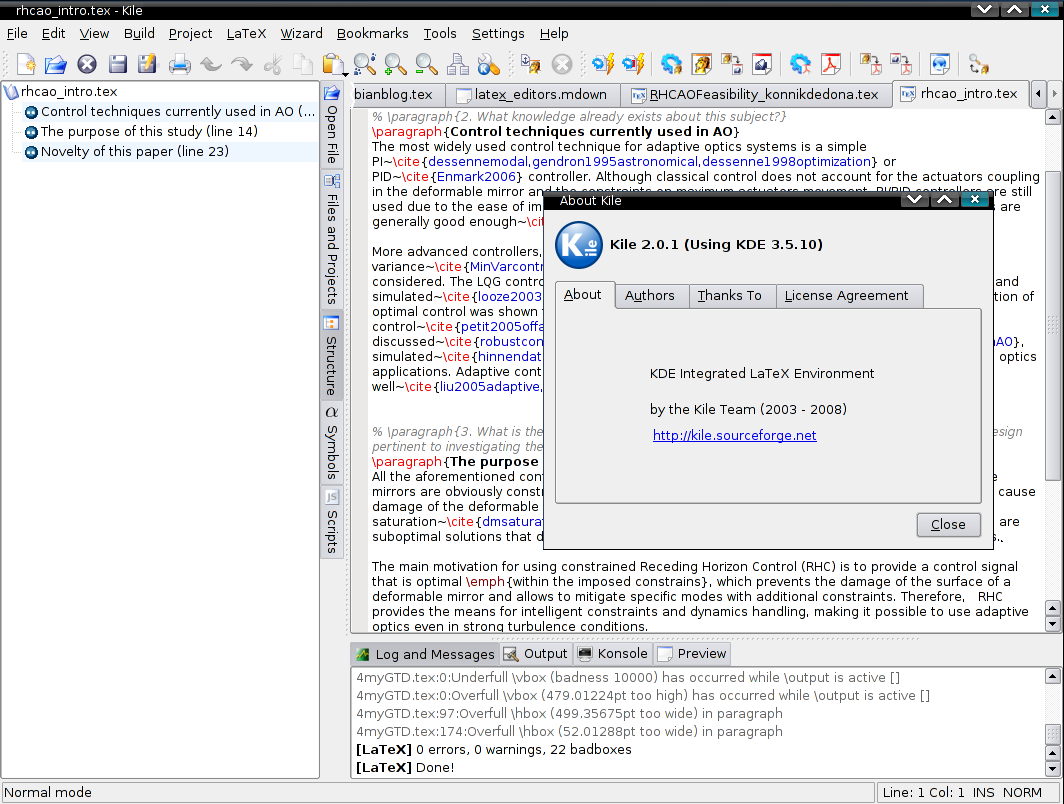Open the Paste icon's dropdown arrow
The height and width of the screenshot is (804, 1064).
point(345,73)
